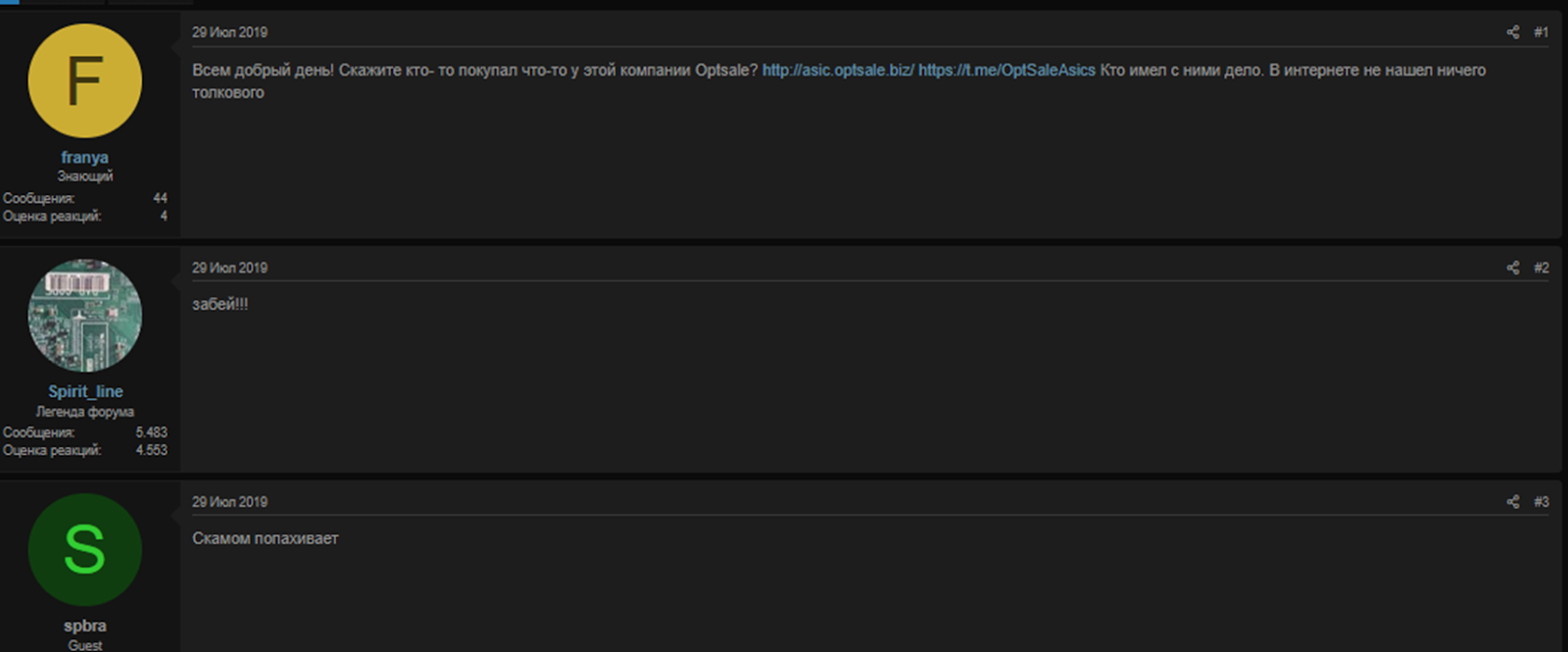Image resolution: width=1568 pixels, height=652 pixels.
Task: View Spirit_line's 5.483 messages count
Action: [x=151, y=432]
